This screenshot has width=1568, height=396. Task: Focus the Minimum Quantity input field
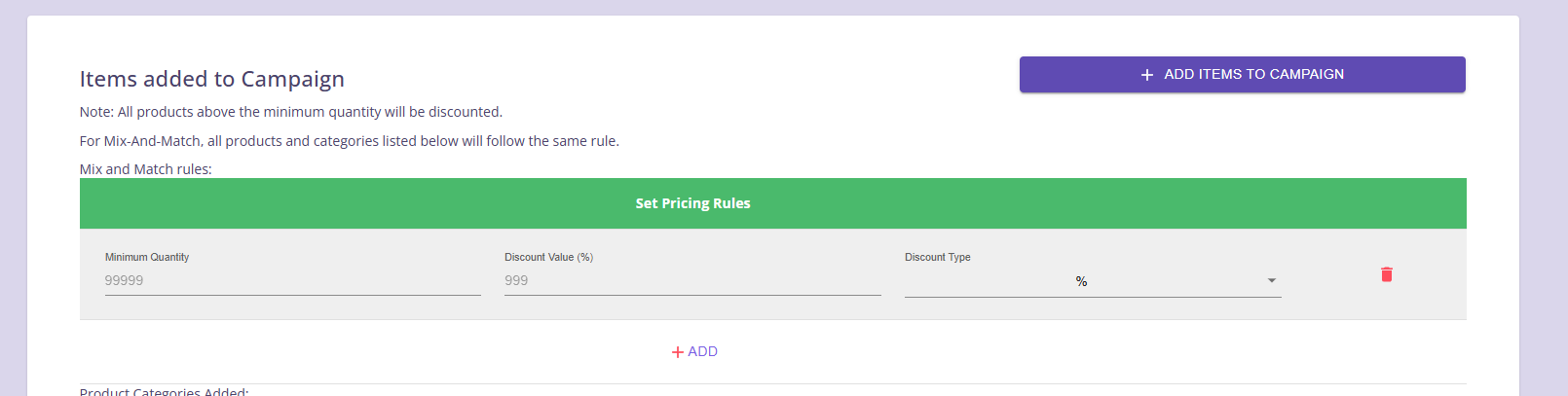(x=293, y=280)
